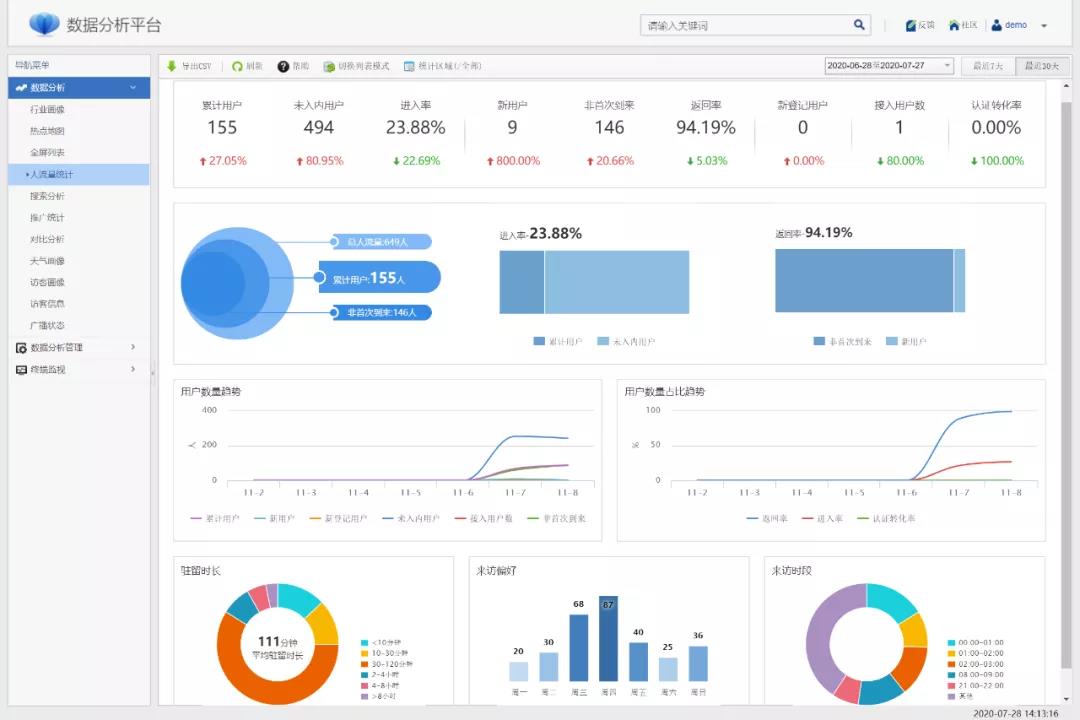
Task: Open 广播状态 in the sidebar menu
Action: [47, 325]
